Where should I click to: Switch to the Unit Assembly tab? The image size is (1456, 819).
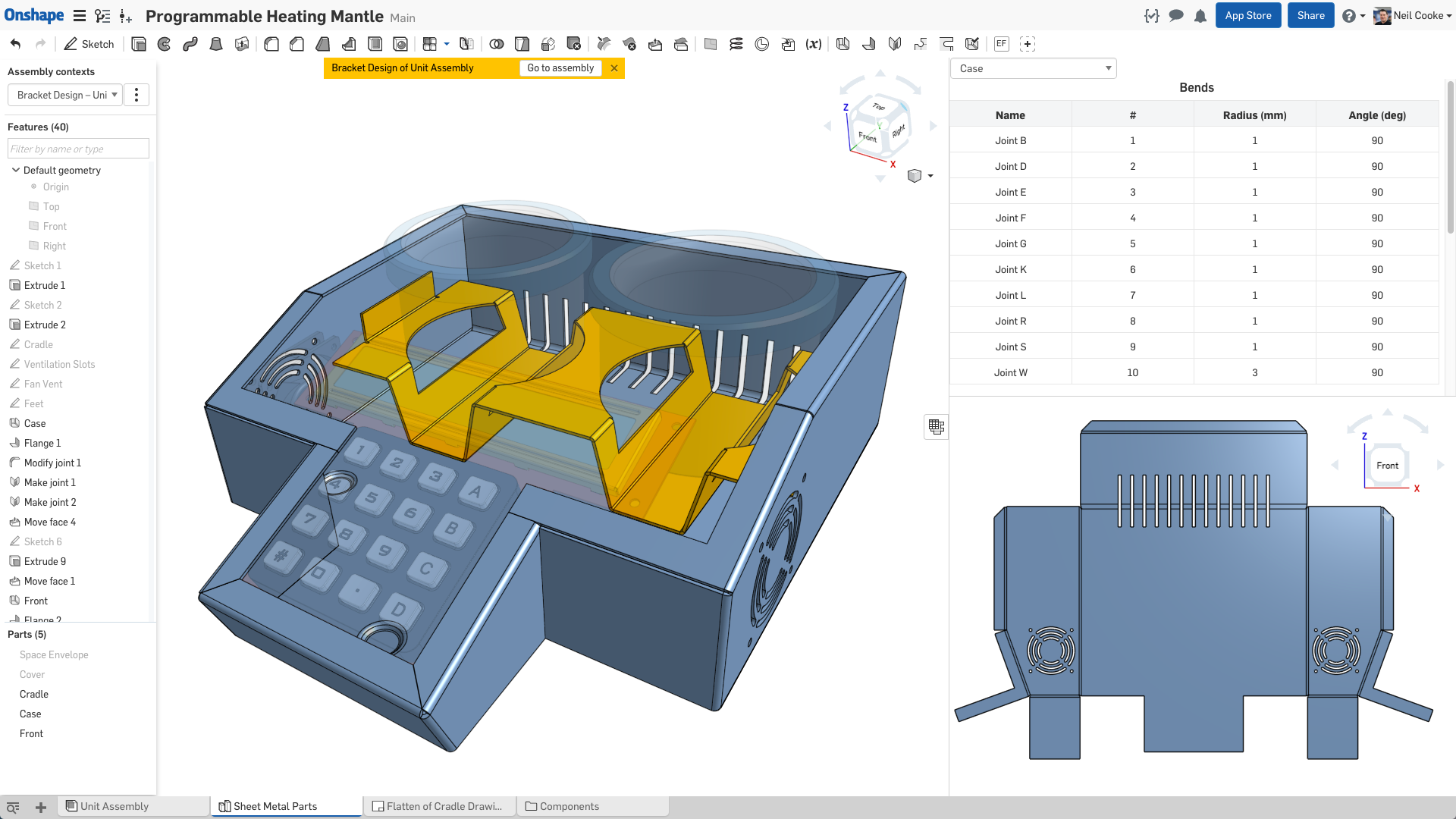point(115,806)
